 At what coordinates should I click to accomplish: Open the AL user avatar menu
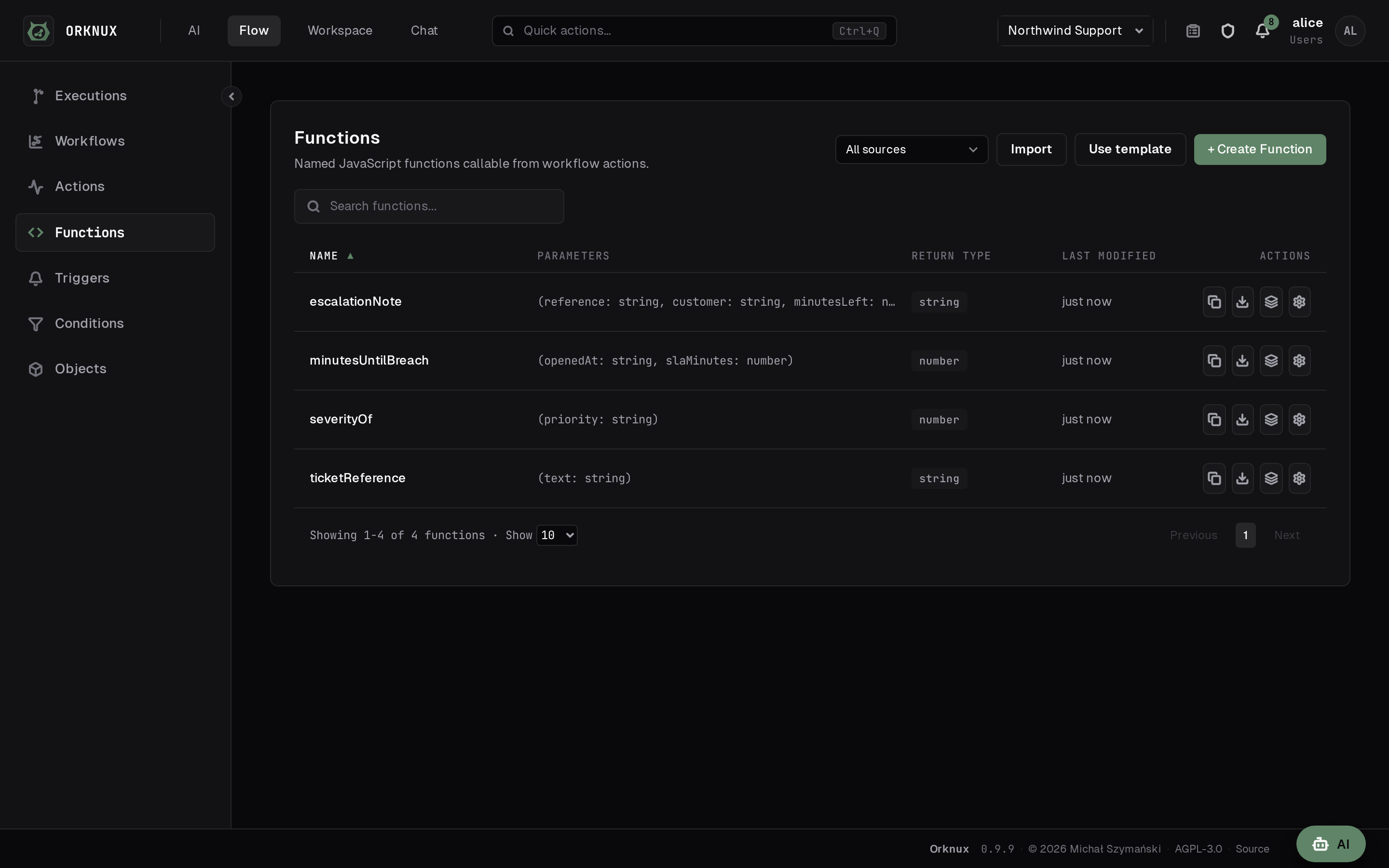click(x=1350, y=30)
